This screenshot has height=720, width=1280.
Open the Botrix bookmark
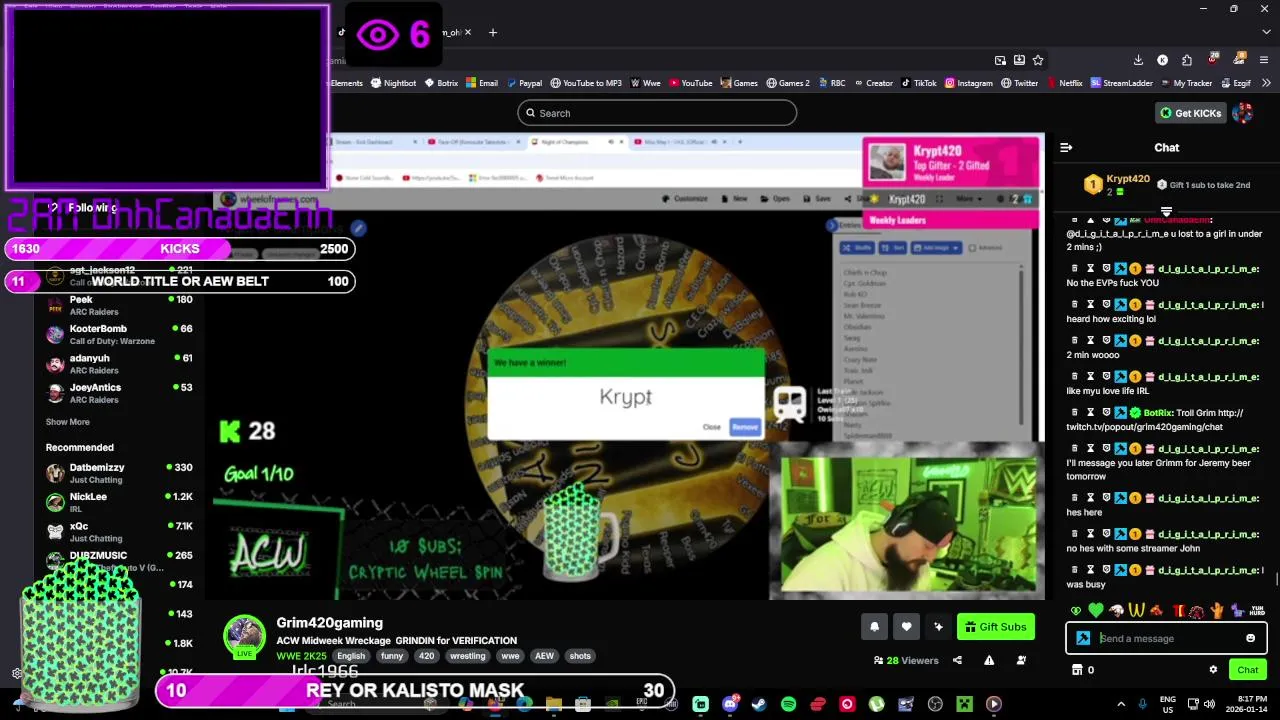point(440,83)
